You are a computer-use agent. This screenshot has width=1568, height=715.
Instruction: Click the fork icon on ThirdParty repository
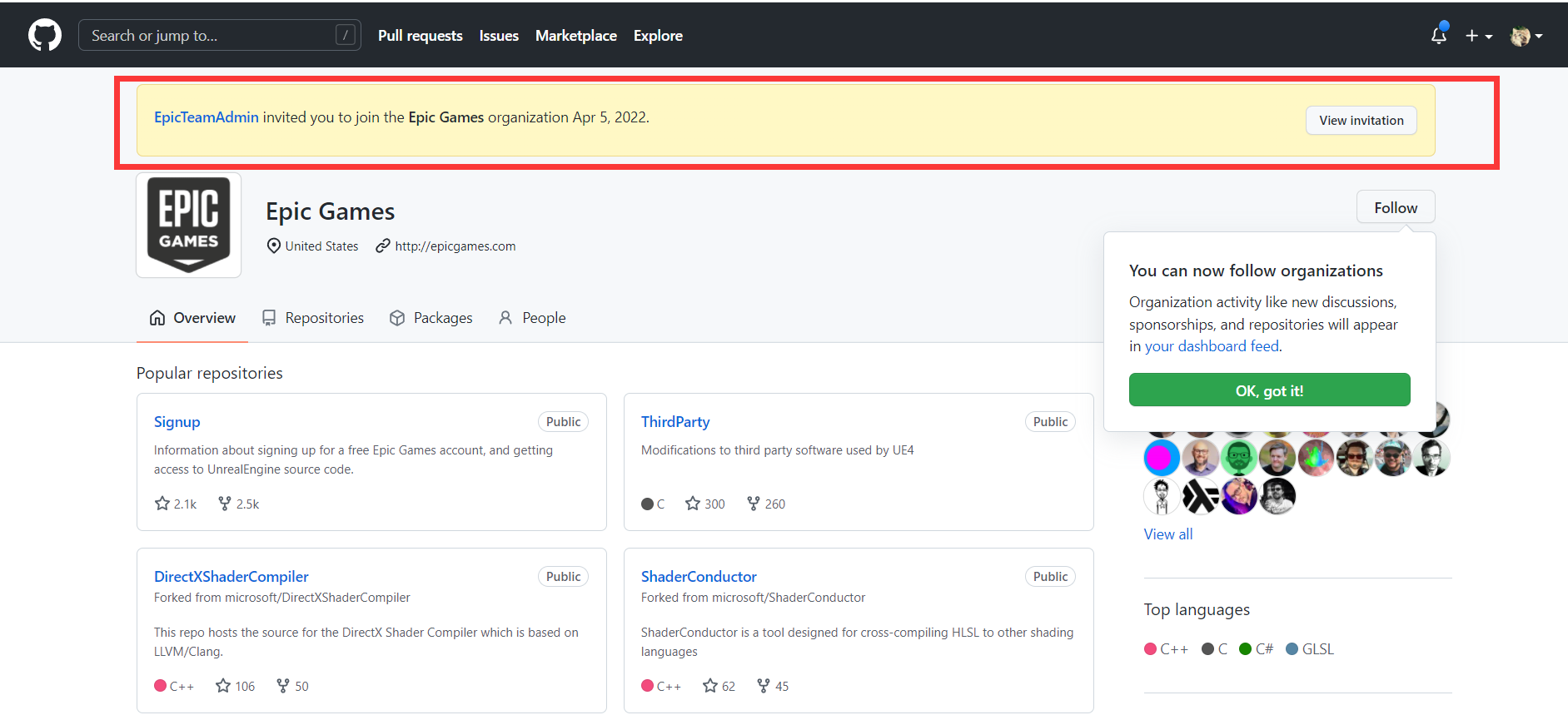[754, 504]
